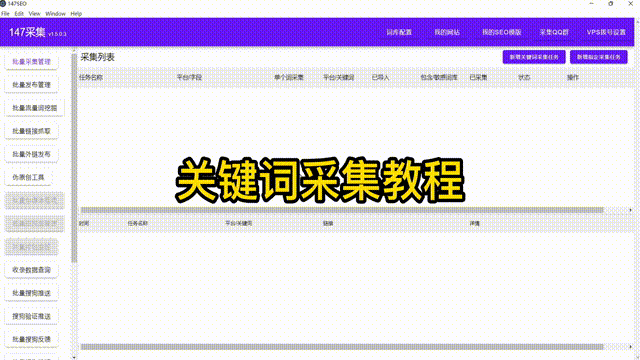Viewport: 640px width, 360px height.
Task: Click the 已采集 column header
Action: click(x=478, y=77)
